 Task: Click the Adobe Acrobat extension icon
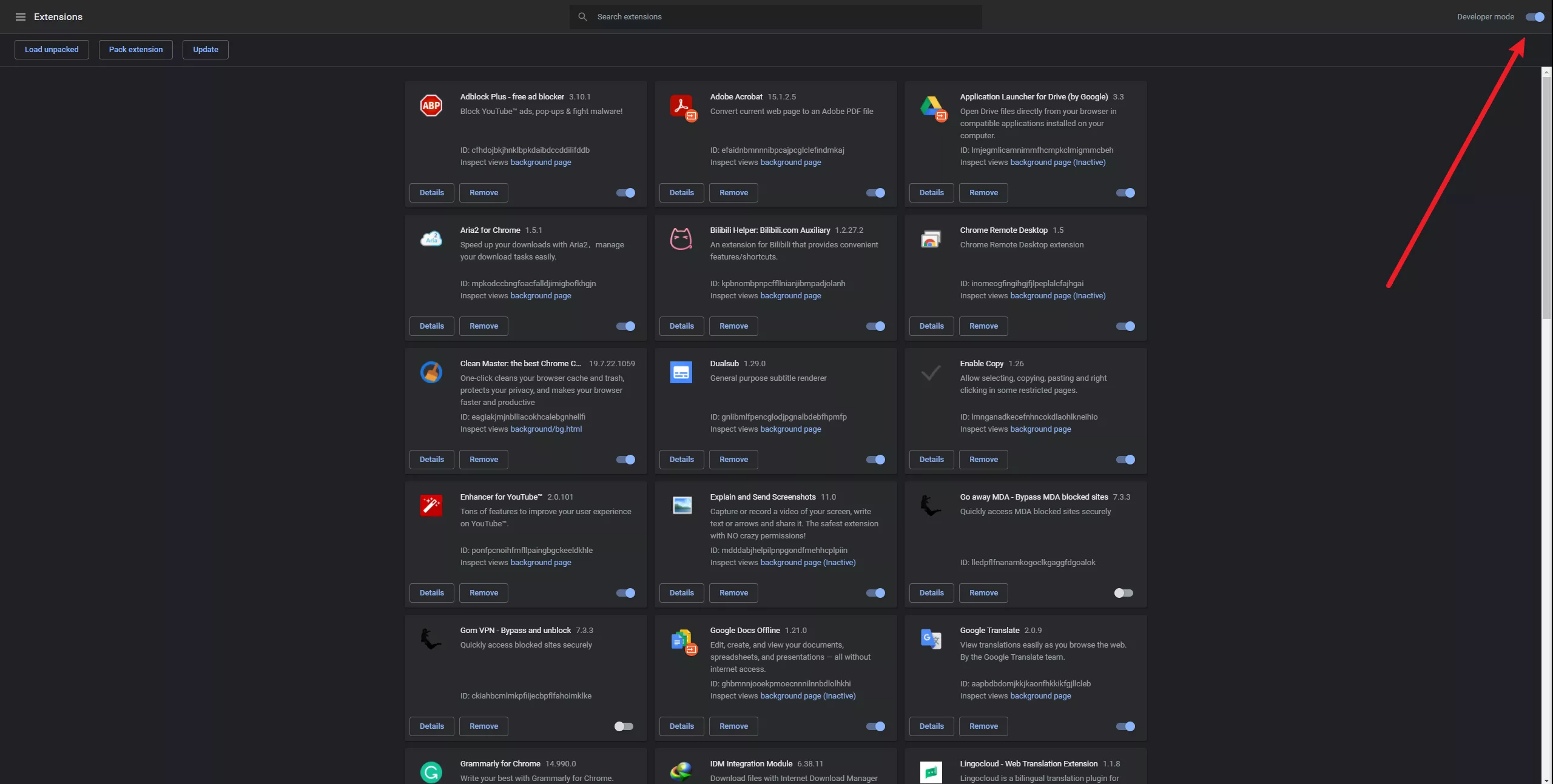pyautogui.click(x=682, y=106)
